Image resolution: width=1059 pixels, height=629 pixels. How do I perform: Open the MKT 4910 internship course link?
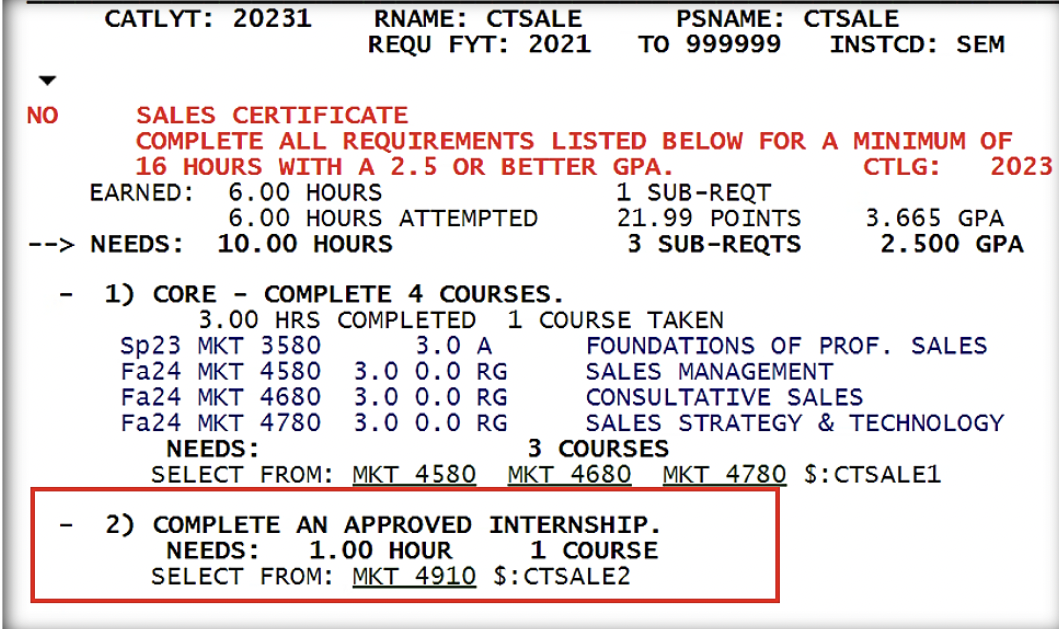coord(414,577)
